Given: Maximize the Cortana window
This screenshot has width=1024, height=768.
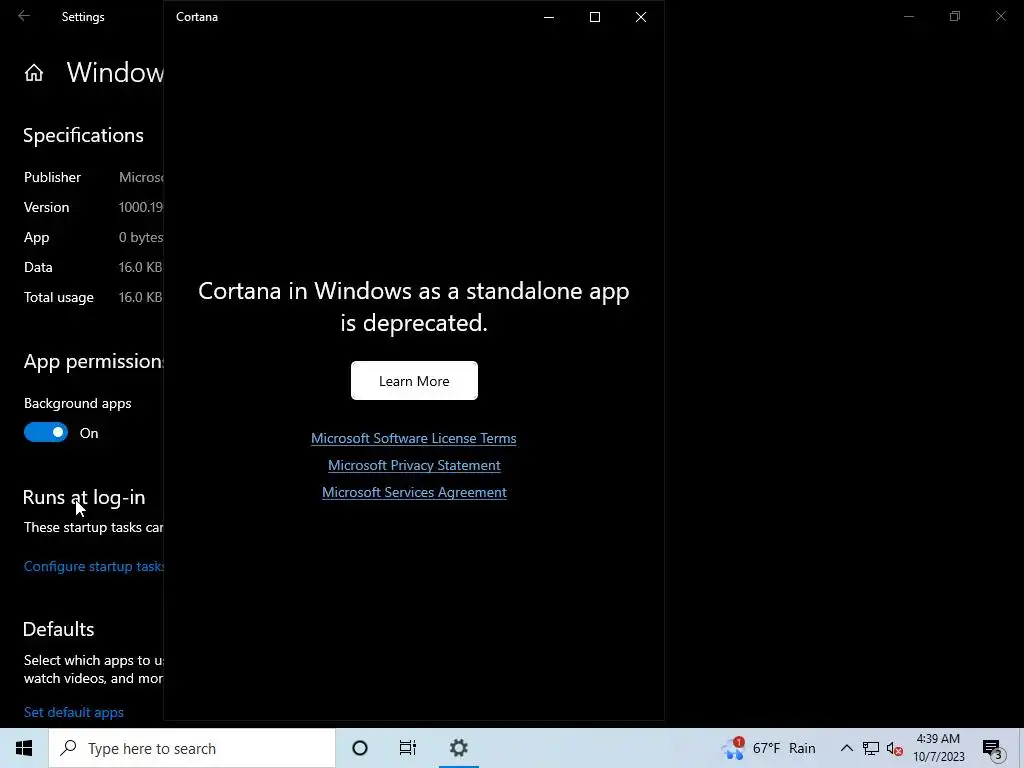Looking at the screenshot, I should click(x=595, y=17).
